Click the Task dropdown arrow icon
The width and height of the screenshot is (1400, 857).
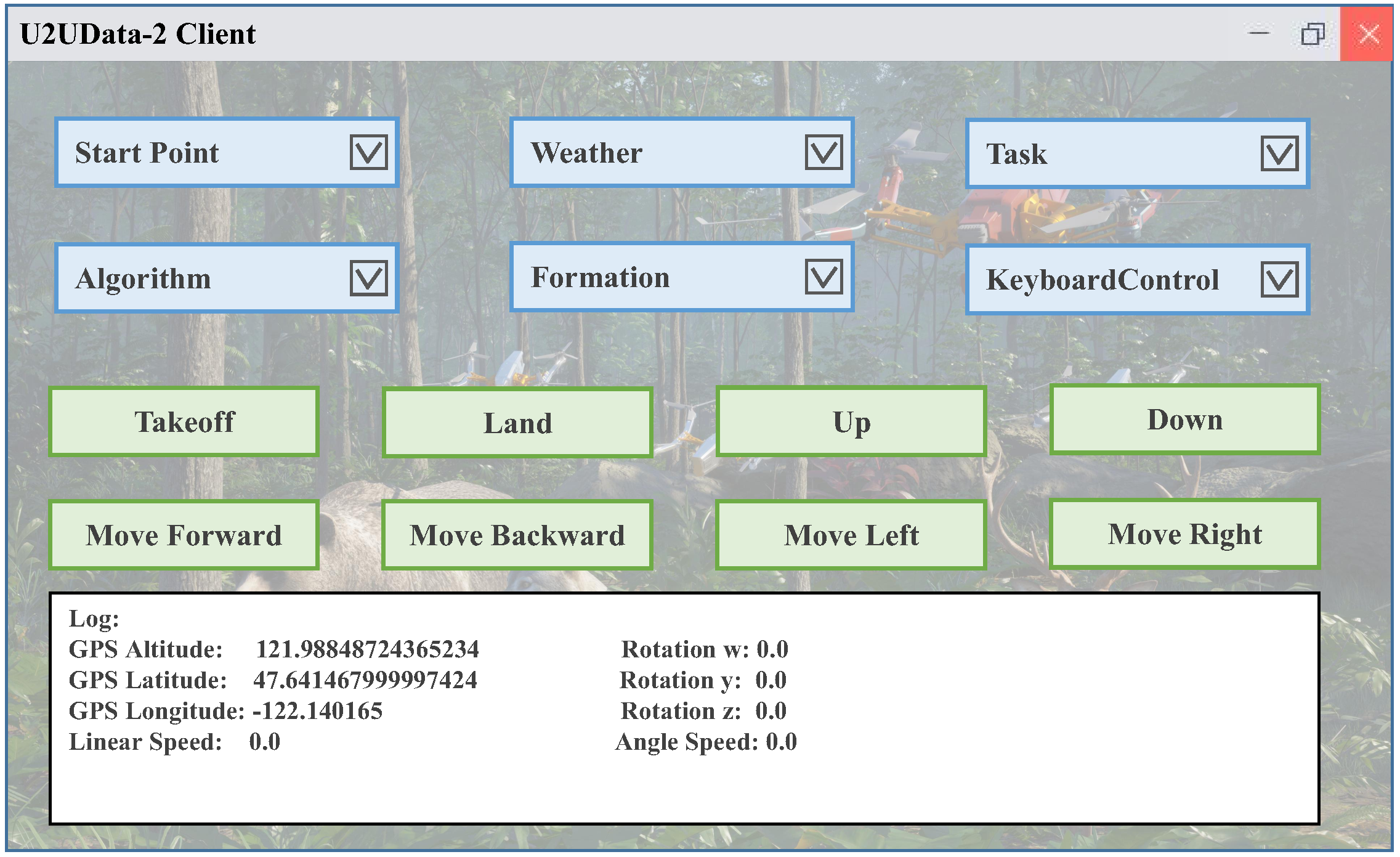[x=1279, y=153]
